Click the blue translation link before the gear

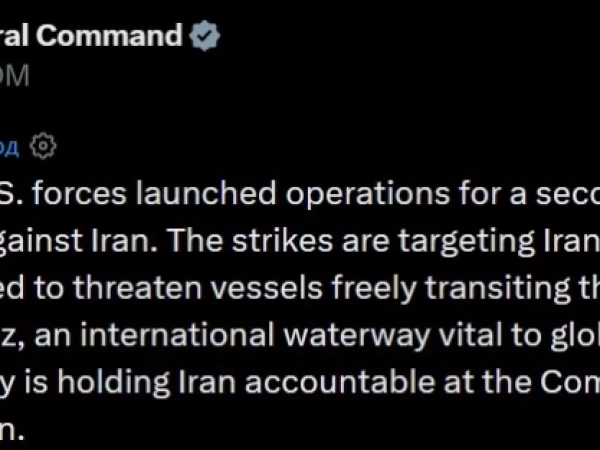(9, 147)
